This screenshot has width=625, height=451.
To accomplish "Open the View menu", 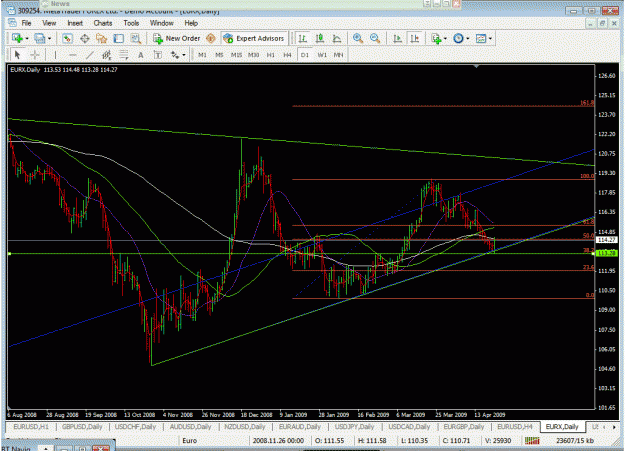I will (x=49, y=23).
